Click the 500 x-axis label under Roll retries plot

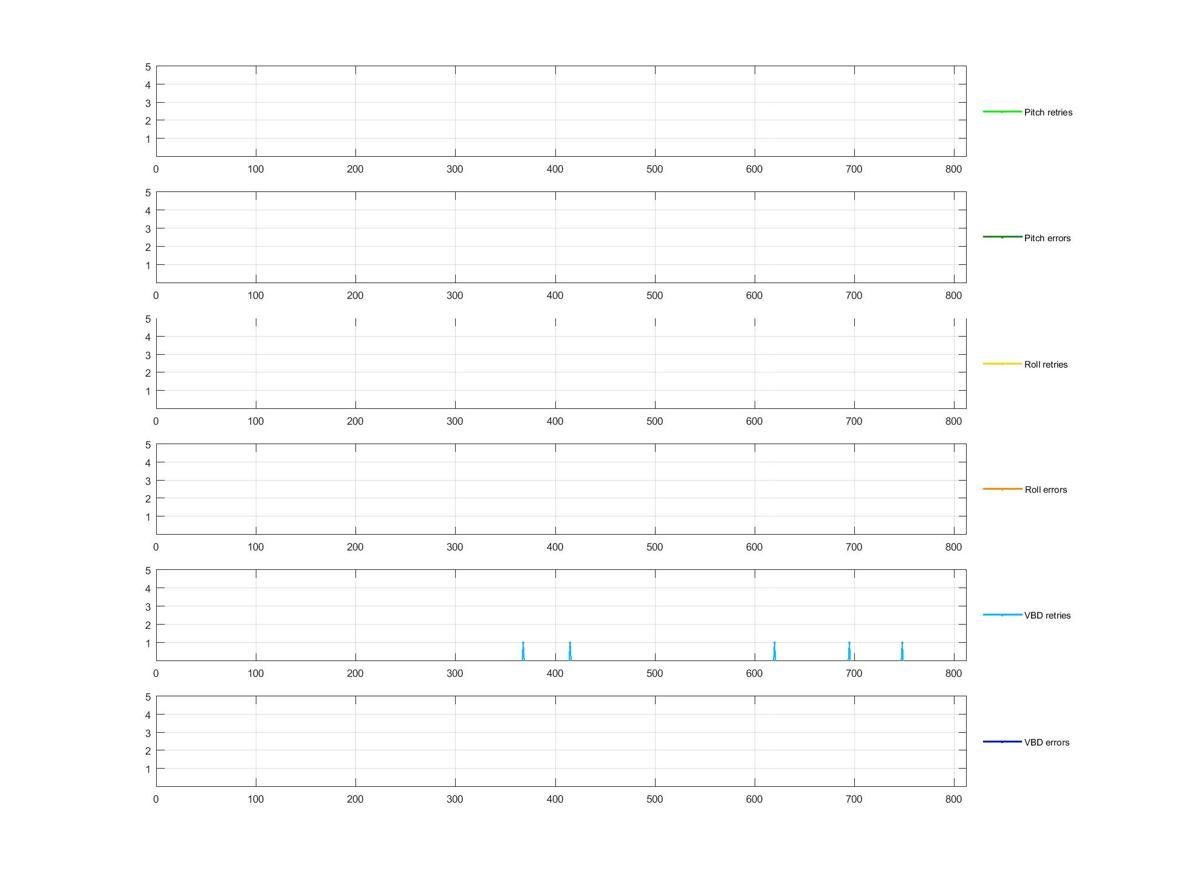click(x=655, y=422)
